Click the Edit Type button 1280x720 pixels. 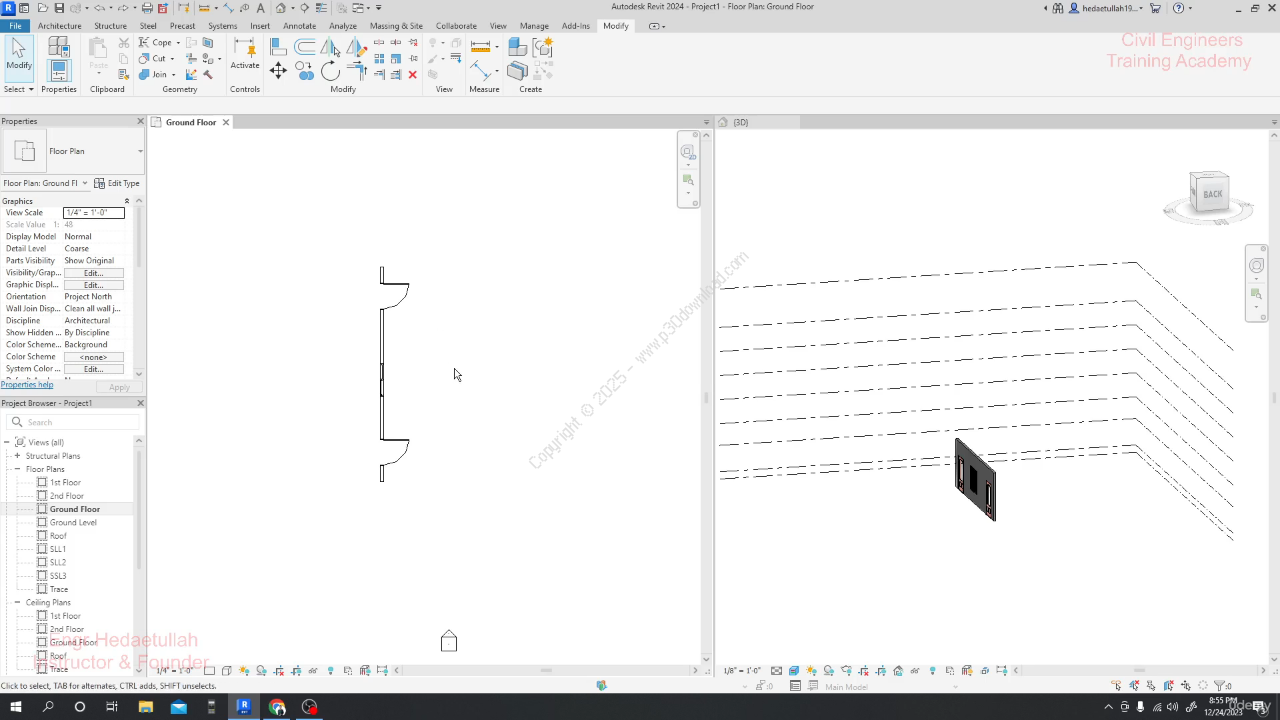pyautogui.click(x=117, y=183)
